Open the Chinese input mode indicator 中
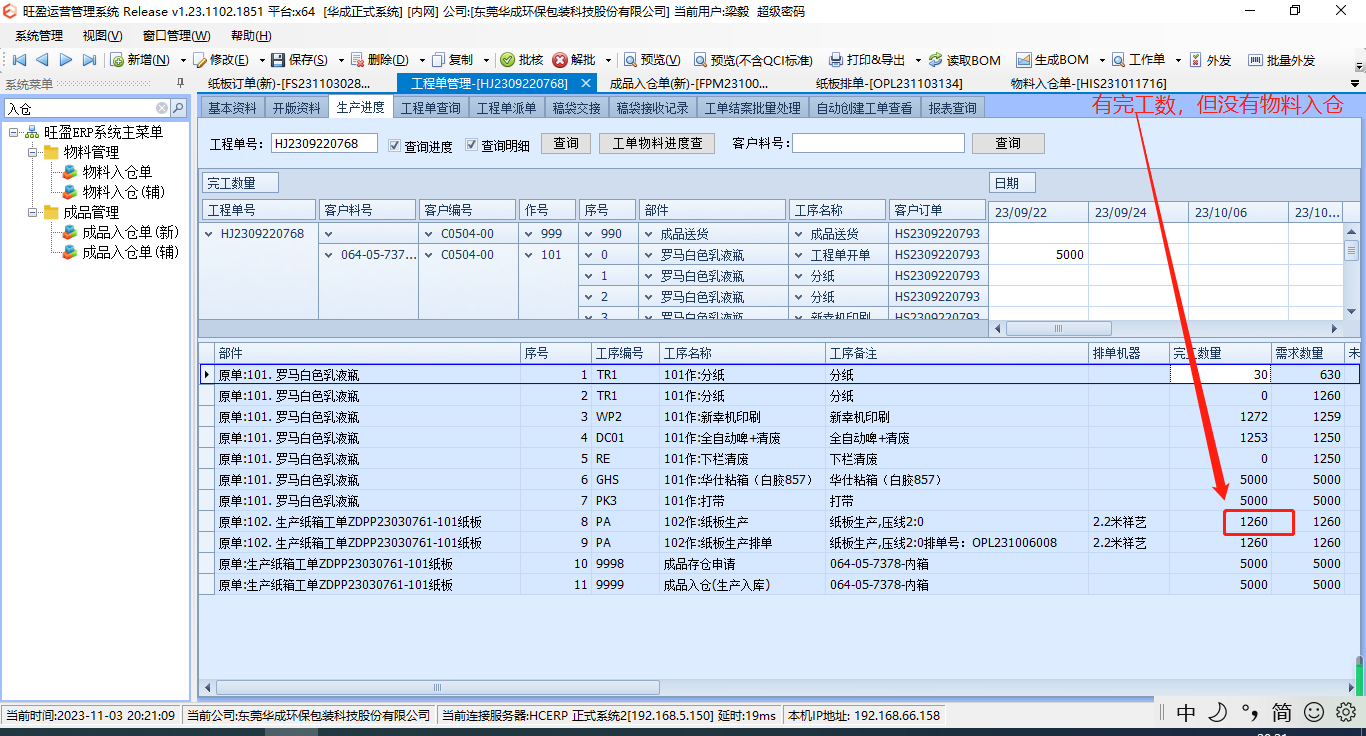This screenshot has height=736, width=1366. tap(1186, 712)
